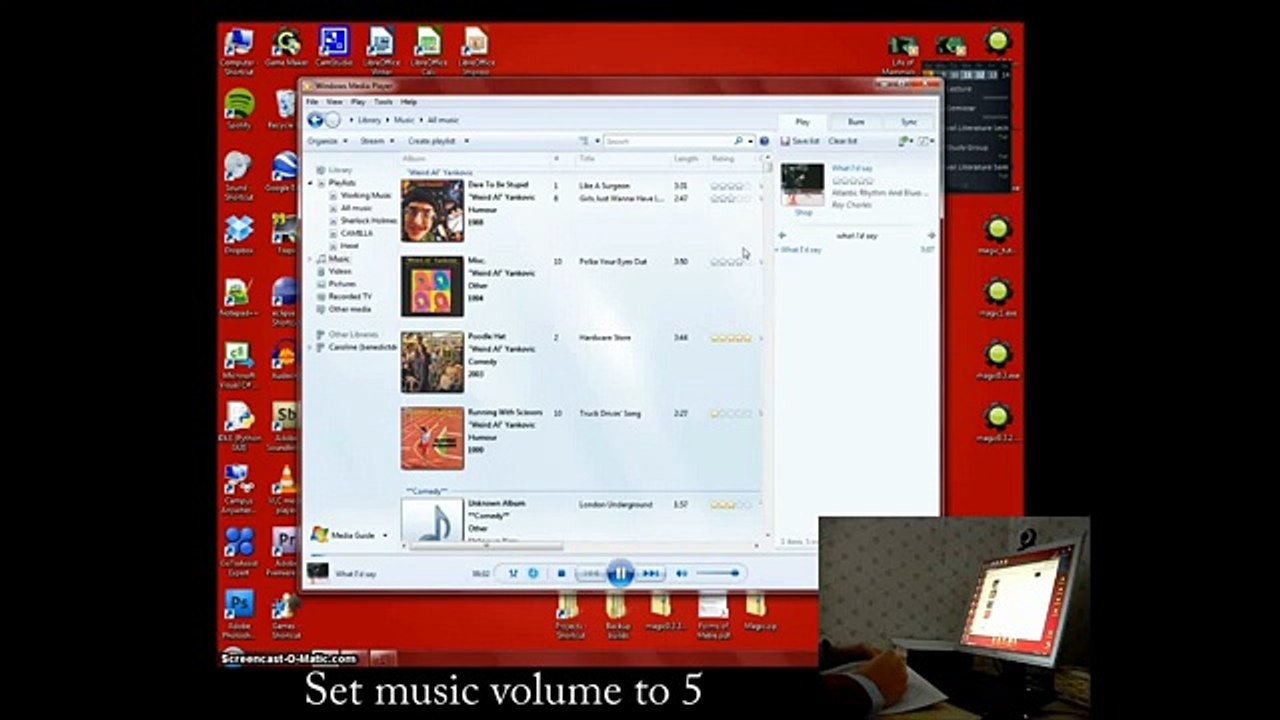This screenshot has height=720, width=1280.
Task: Open the Tools menu
Action: [x=383, y=102]
